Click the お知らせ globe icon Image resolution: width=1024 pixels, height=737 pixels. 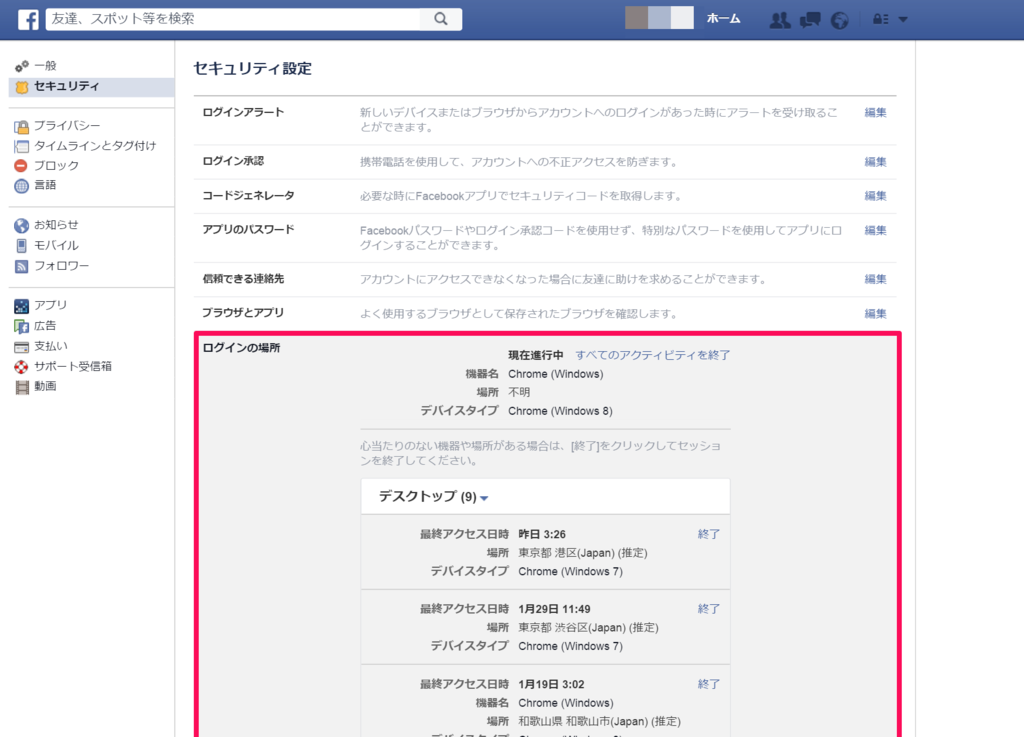[x=22, y=225]
